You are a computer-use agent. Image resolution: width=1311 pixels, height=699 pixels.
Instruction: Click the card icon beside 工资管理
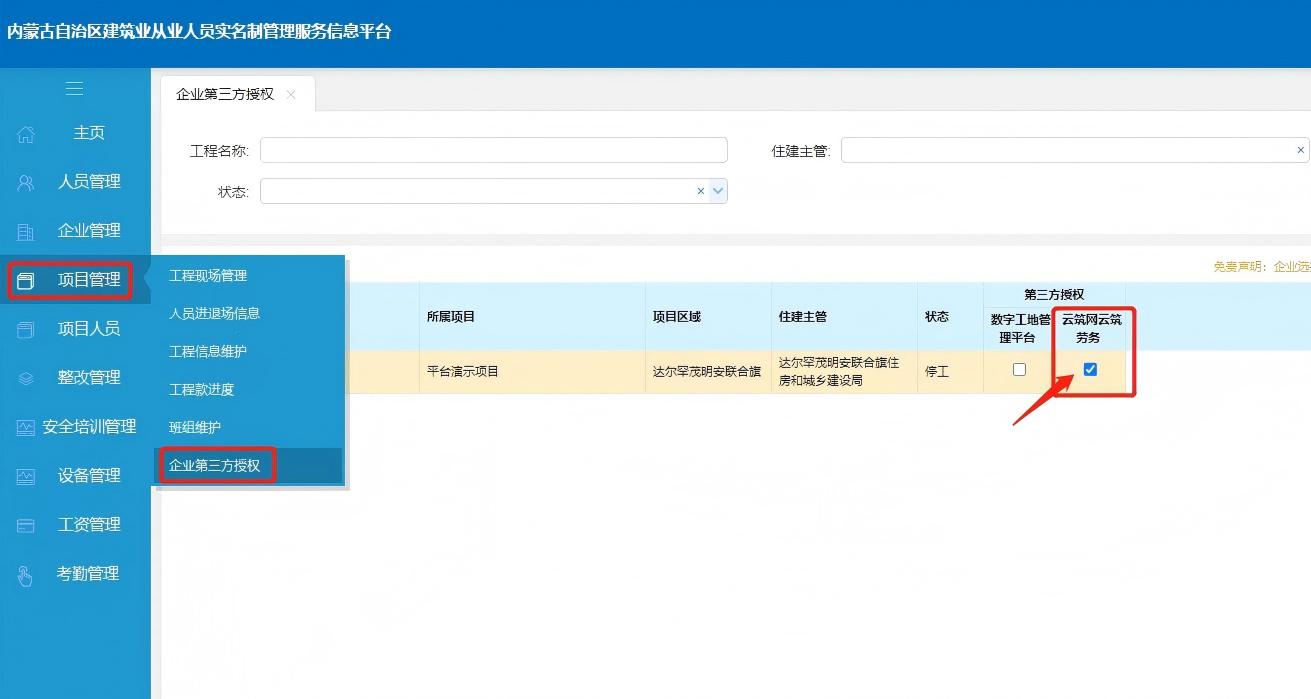pos(26,526)
